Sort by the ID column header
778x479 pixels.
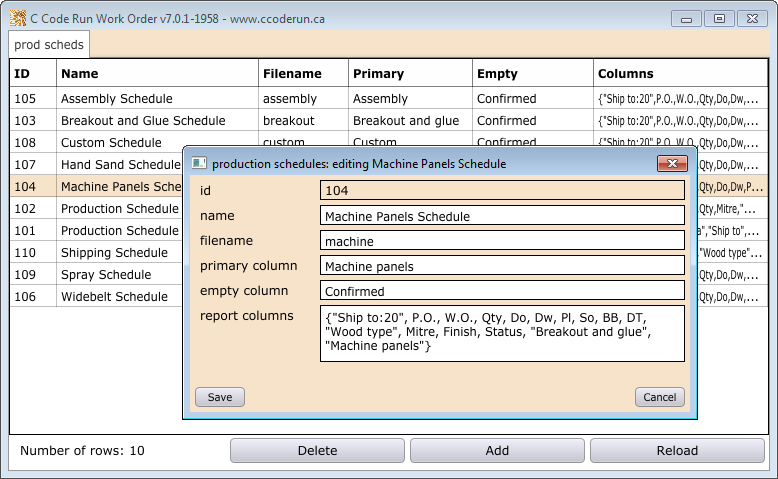coord(33,73)
